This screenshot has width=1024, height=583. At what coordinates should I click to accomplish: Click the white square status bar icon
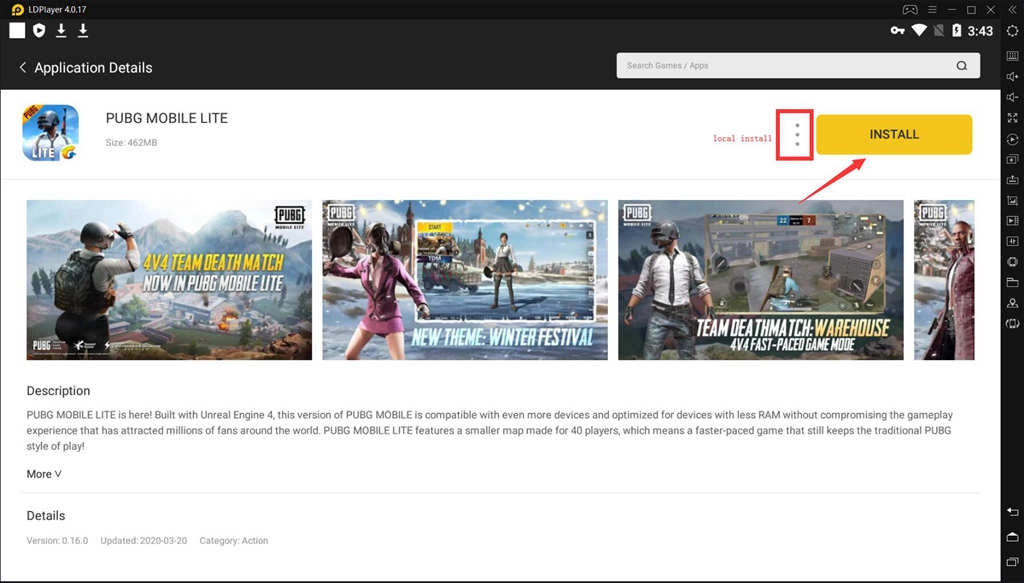(x=17, y=30)
